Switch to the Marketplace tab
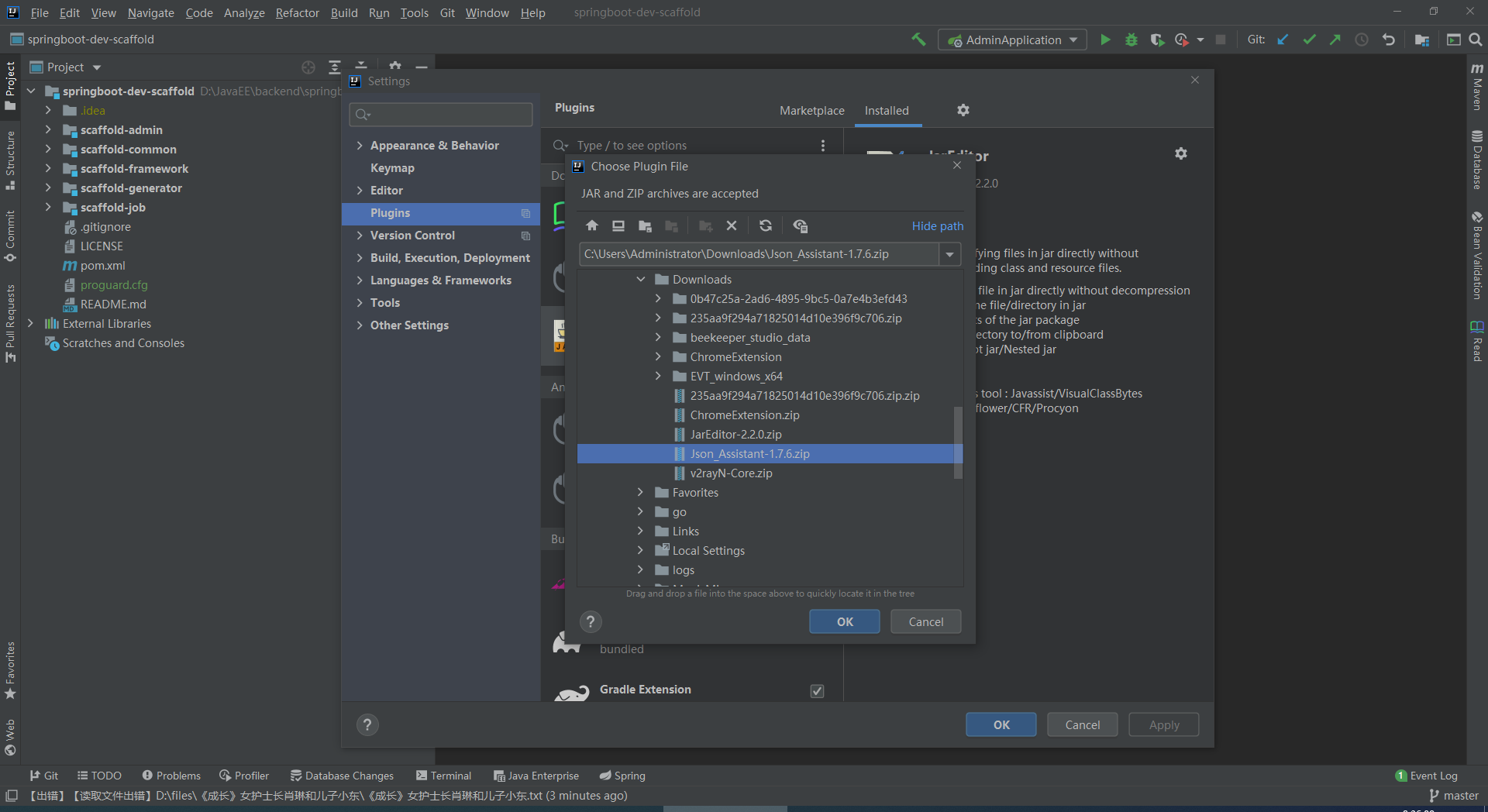The height and width of the screenshot is (812, 1488). click(x=811, y=111)
